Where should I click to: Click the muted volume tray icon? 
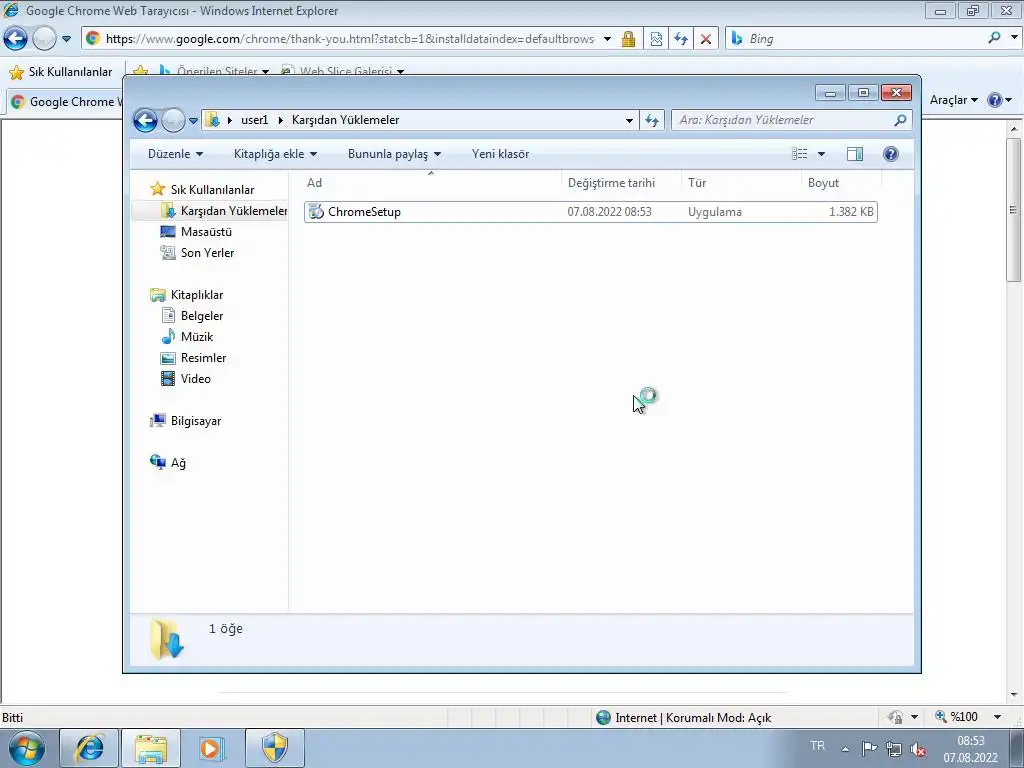coord(918,749)
